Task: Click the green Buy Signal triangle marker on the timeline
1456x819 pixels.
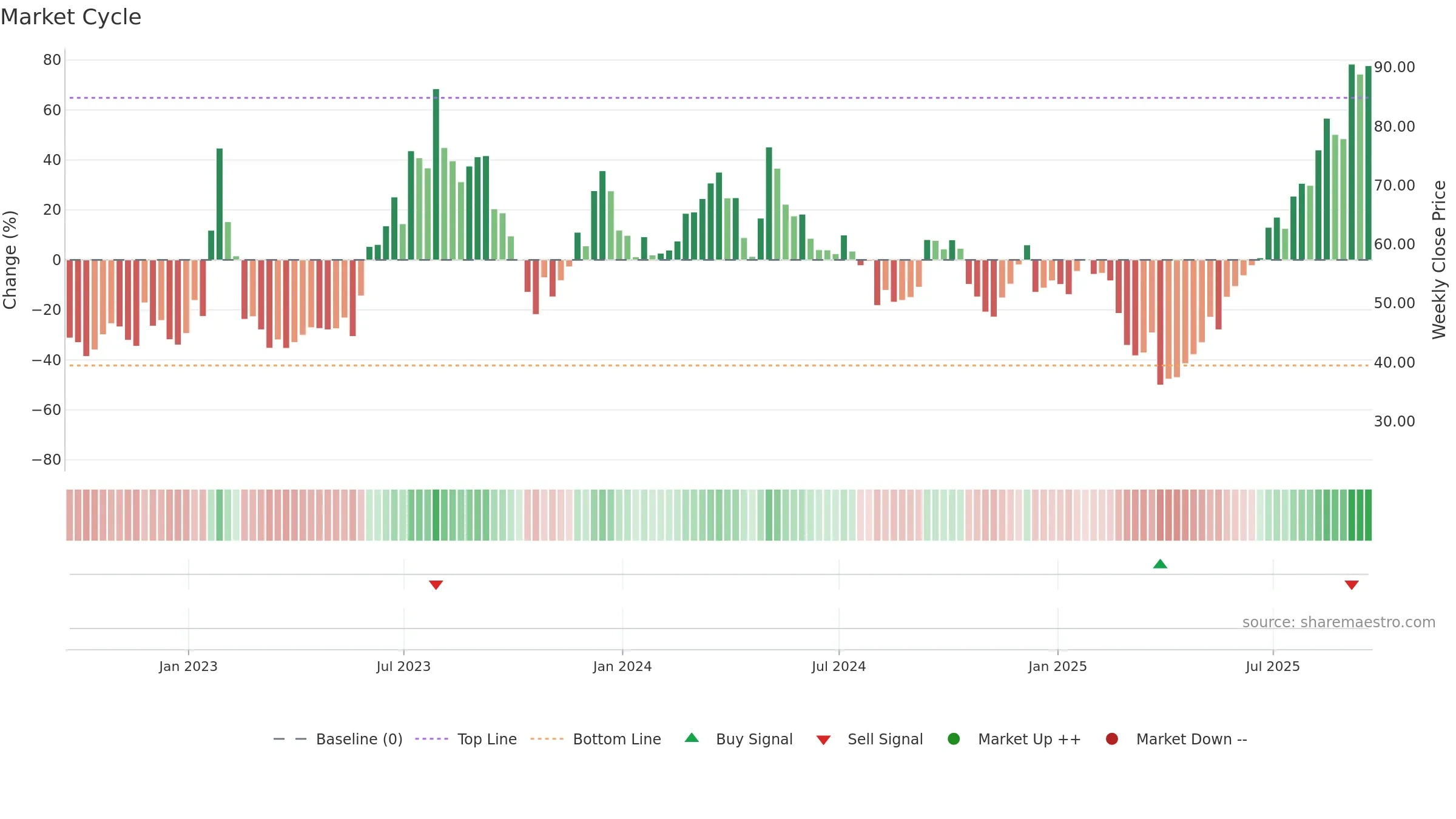Action: [1160, 564]
